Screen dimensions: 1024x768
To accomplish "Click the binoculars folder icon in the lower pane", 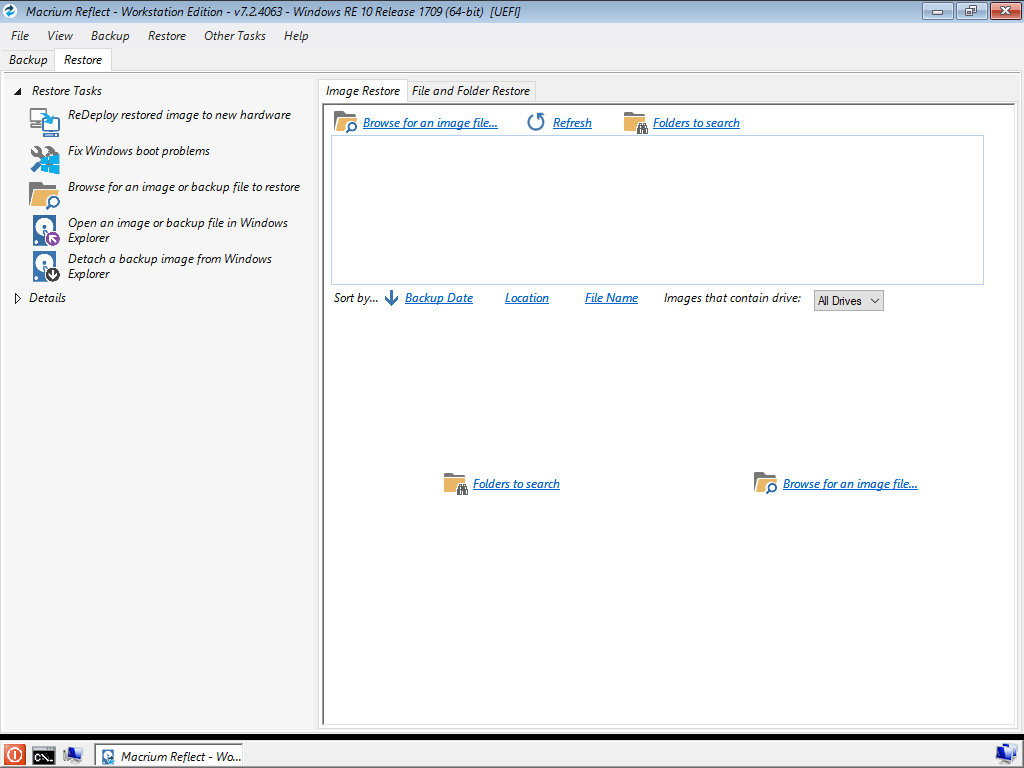I will (x=455, y=484).
